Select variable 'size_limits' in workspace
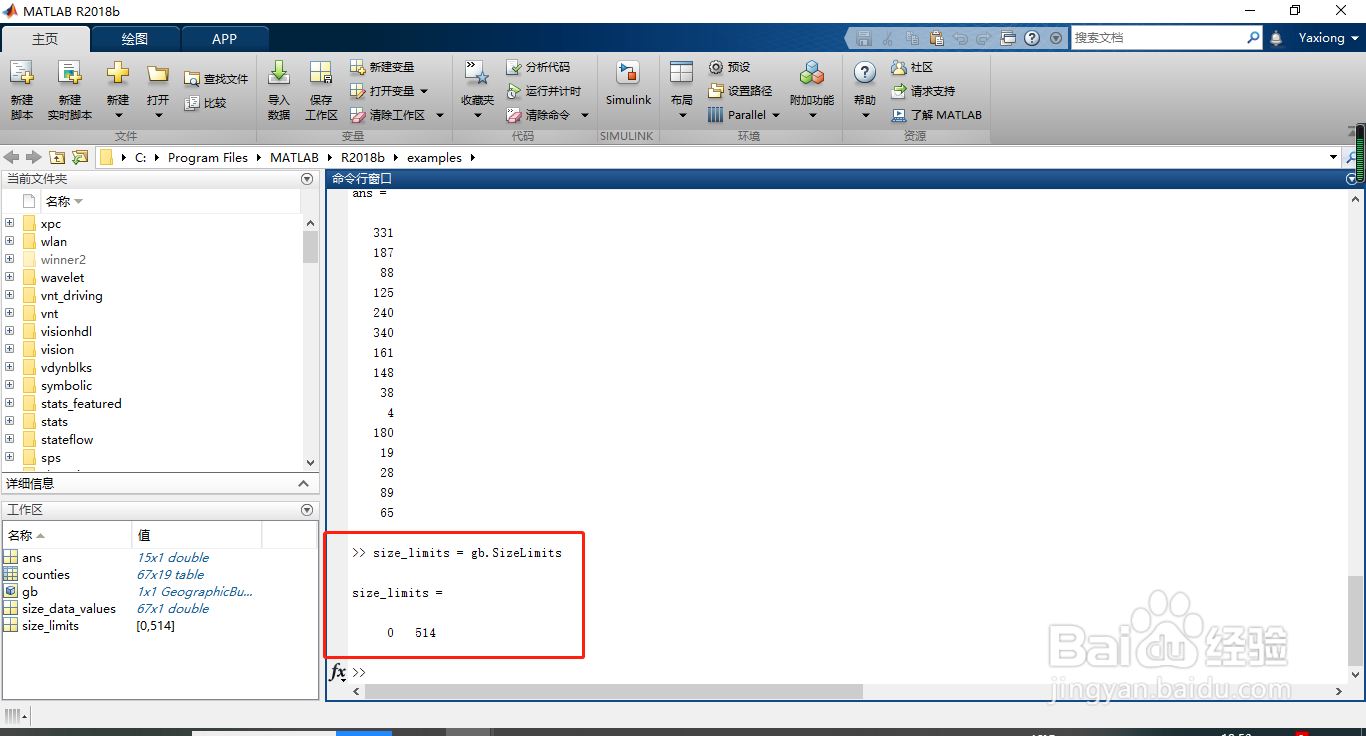 pyautogui.click(x=50, y=626)
